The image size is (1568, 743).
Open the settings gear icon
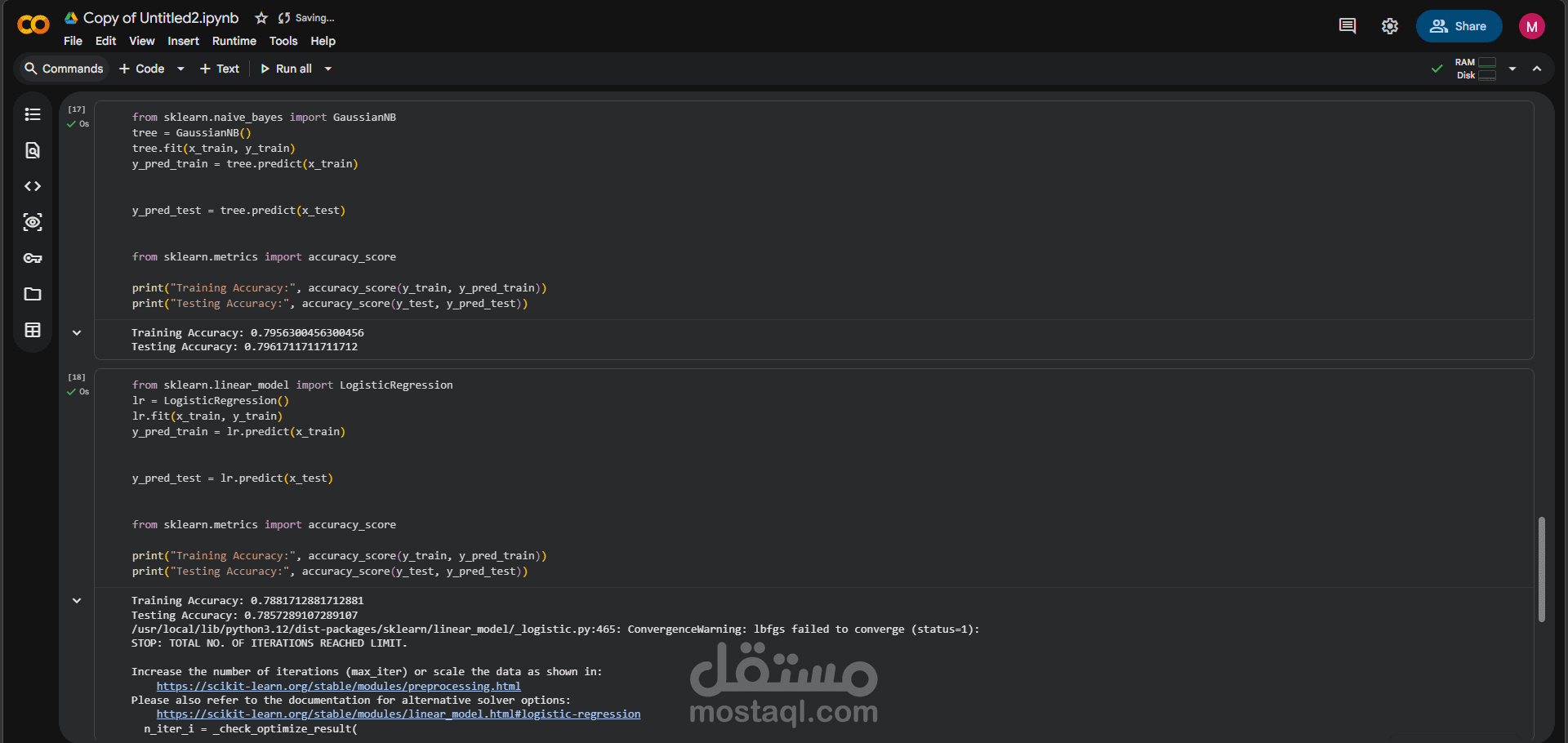pyautogui.click(x=1390, y=26)
